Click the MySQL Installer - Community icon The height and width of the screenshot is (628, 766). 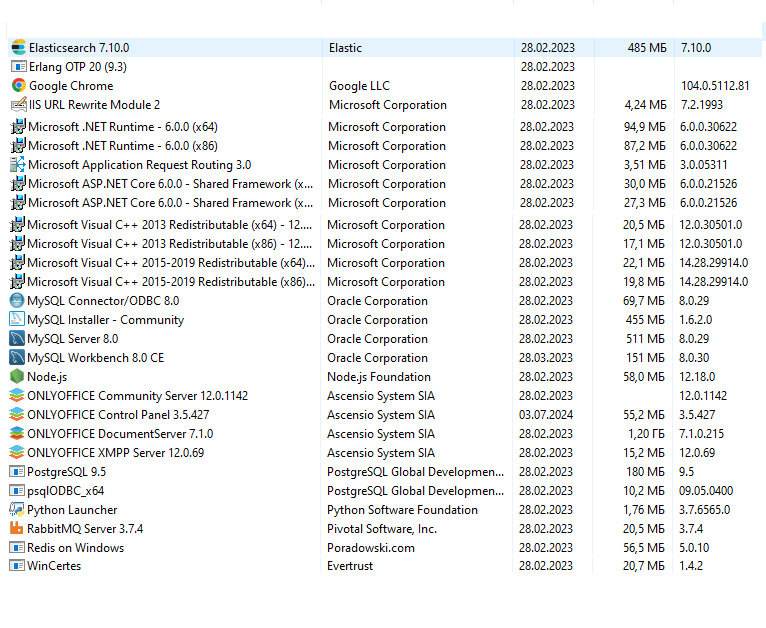point(17,319)
